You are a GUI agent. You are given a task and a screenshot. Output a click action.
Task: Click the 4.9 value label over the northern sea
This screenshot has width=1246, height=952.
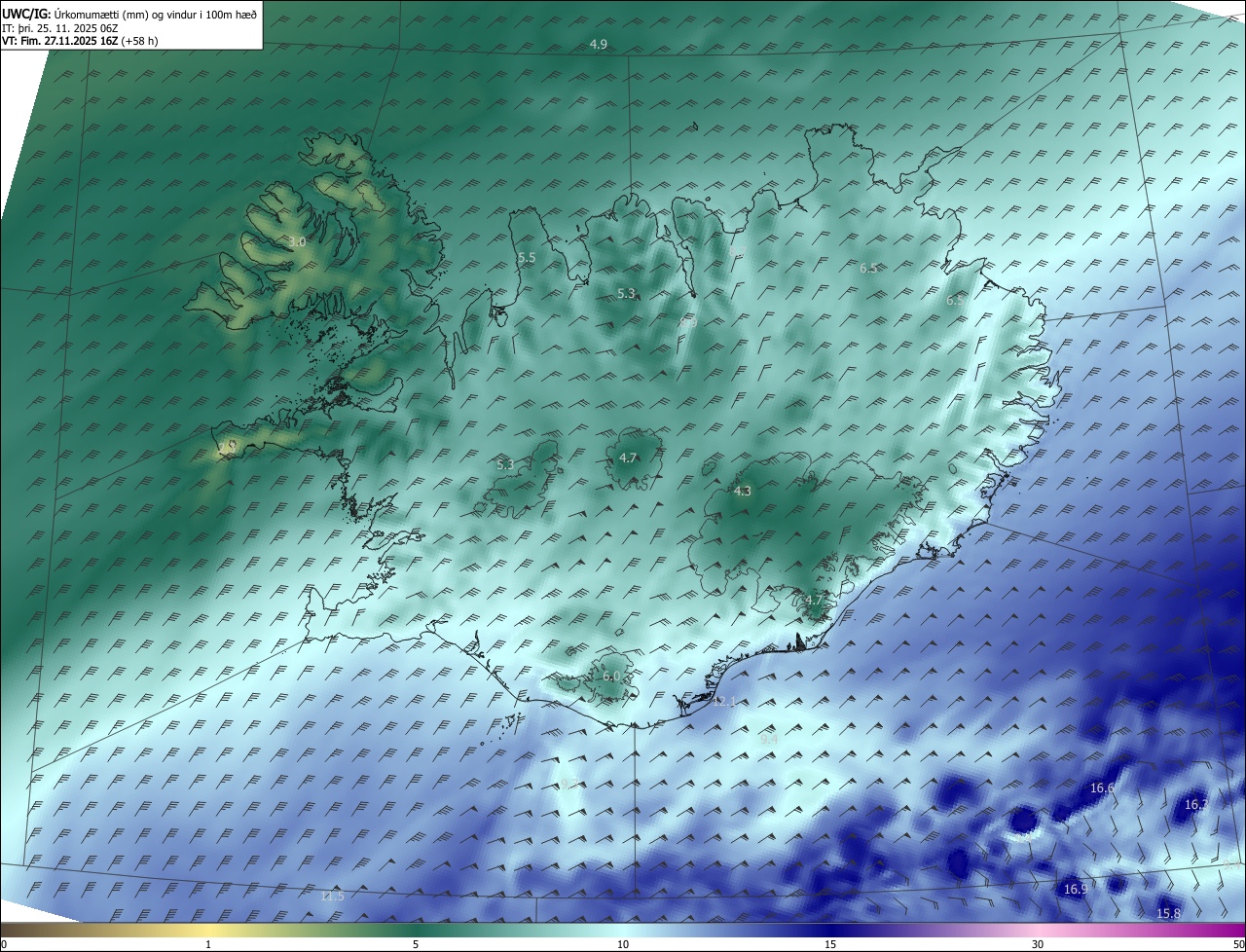[599, 45]
